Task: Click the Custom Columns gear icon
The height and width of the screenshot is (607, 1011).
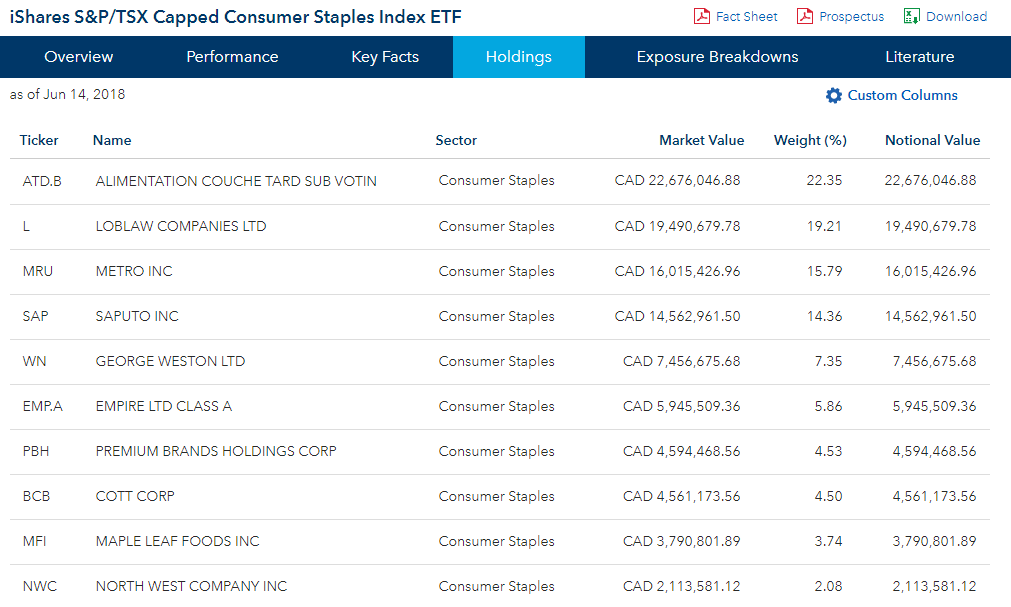Action: point(834,96)
